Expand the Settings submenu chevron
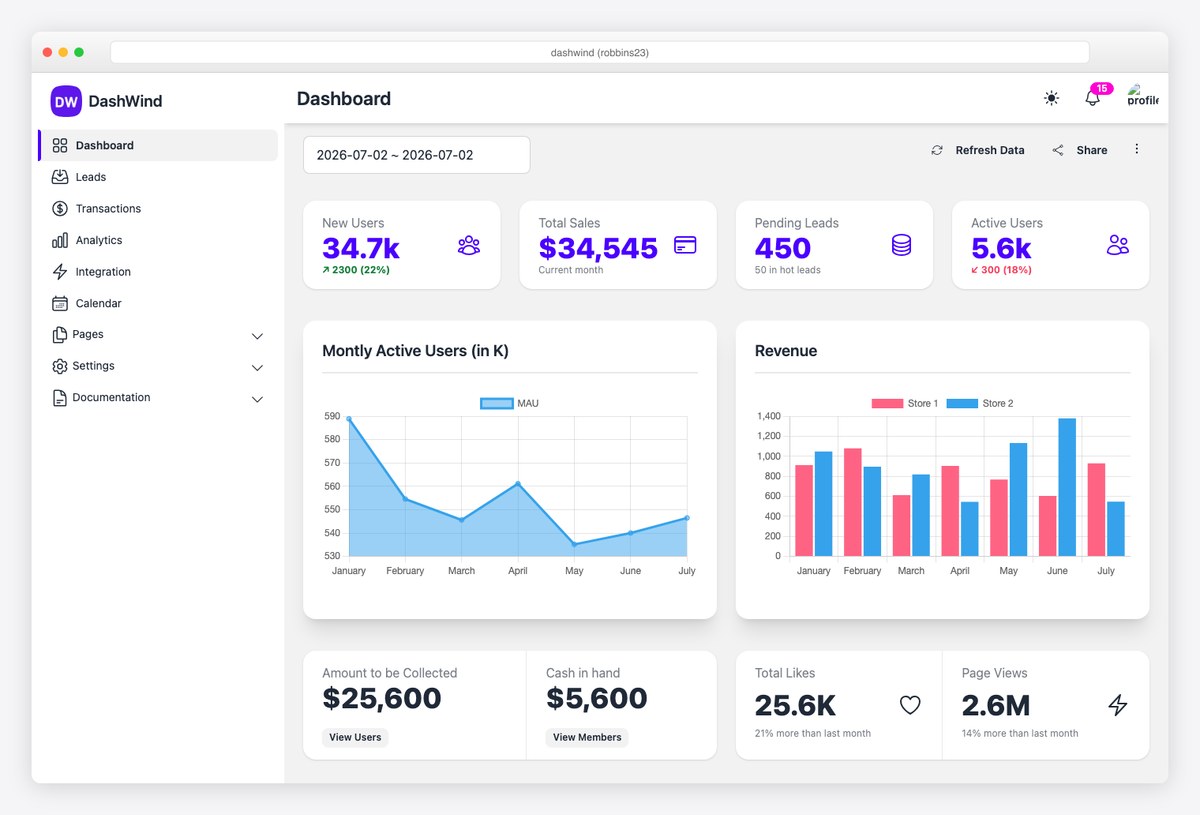The image size is (1200, 815). point(257,368)
